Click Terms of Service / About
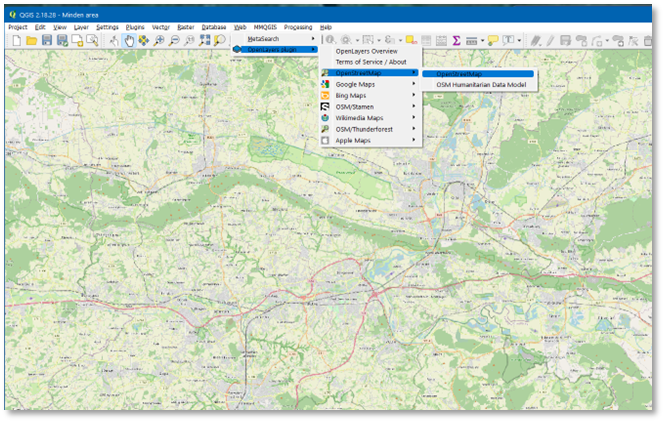The height and width of the screenshot is (422, 664). click(x=370, y=62)
